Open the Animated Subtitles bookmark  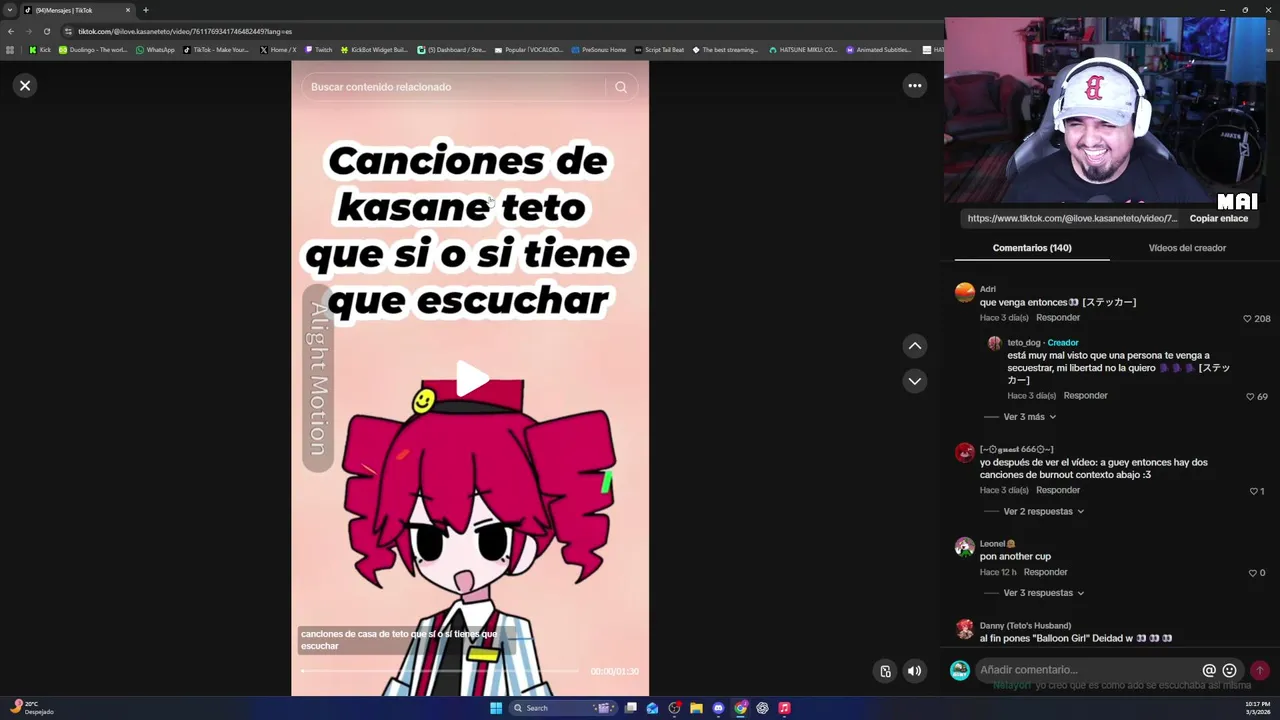click(x=879, y=50)
